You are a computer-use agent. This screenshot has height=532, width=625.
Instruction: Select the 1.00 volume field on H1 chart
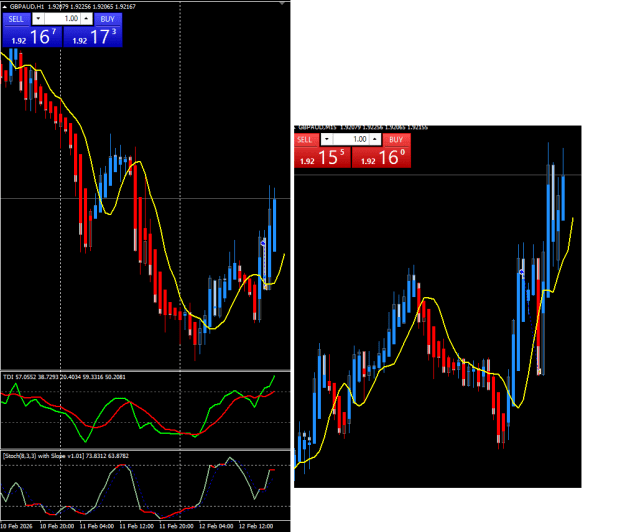pyautogui.click(x=63, y=19)
